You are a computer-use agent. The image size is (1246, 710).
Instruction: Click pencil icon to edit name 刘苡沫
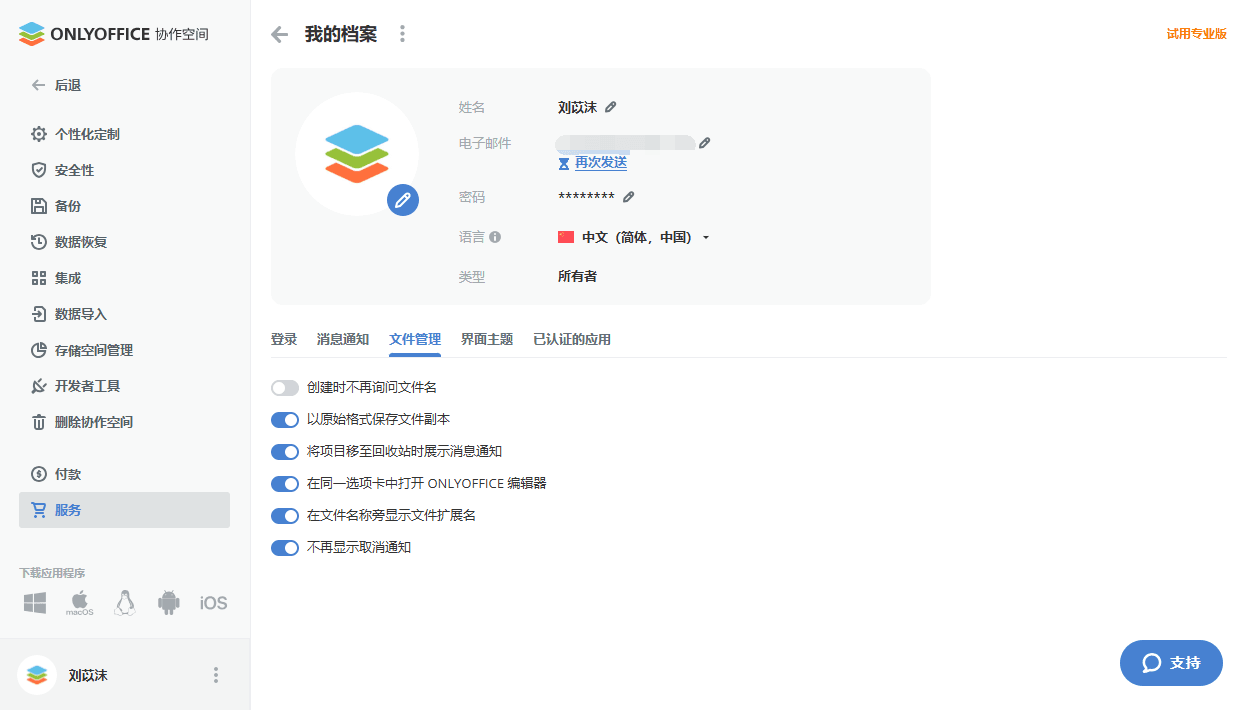point(611,107)
